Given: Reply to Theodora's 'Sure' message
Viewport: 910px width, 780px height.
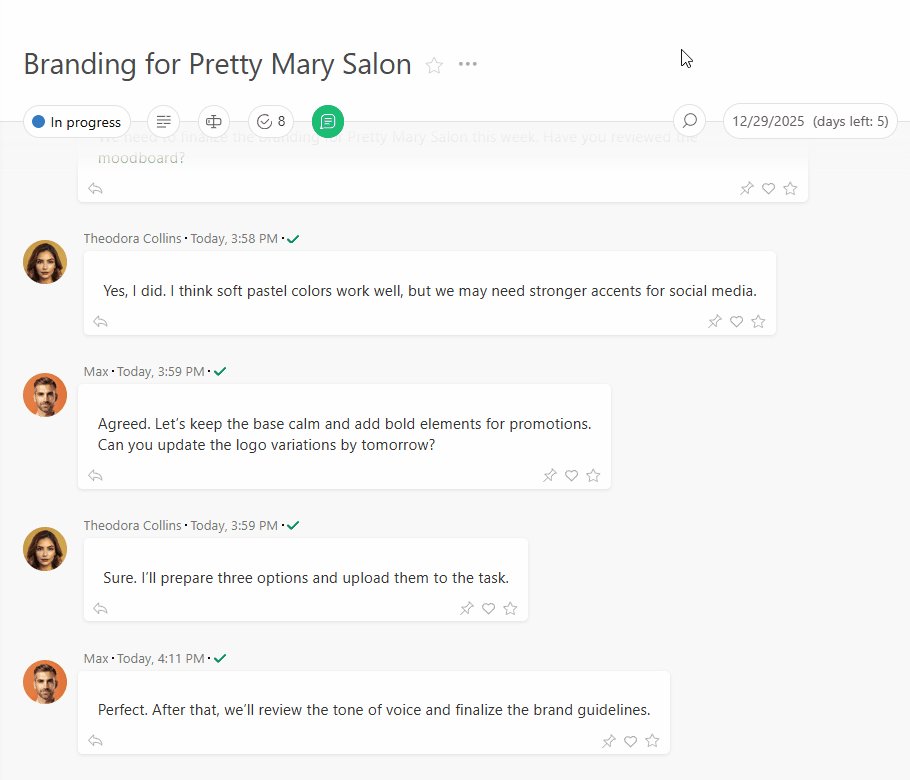Looking at the screenshot, I should tap(99, 608).
